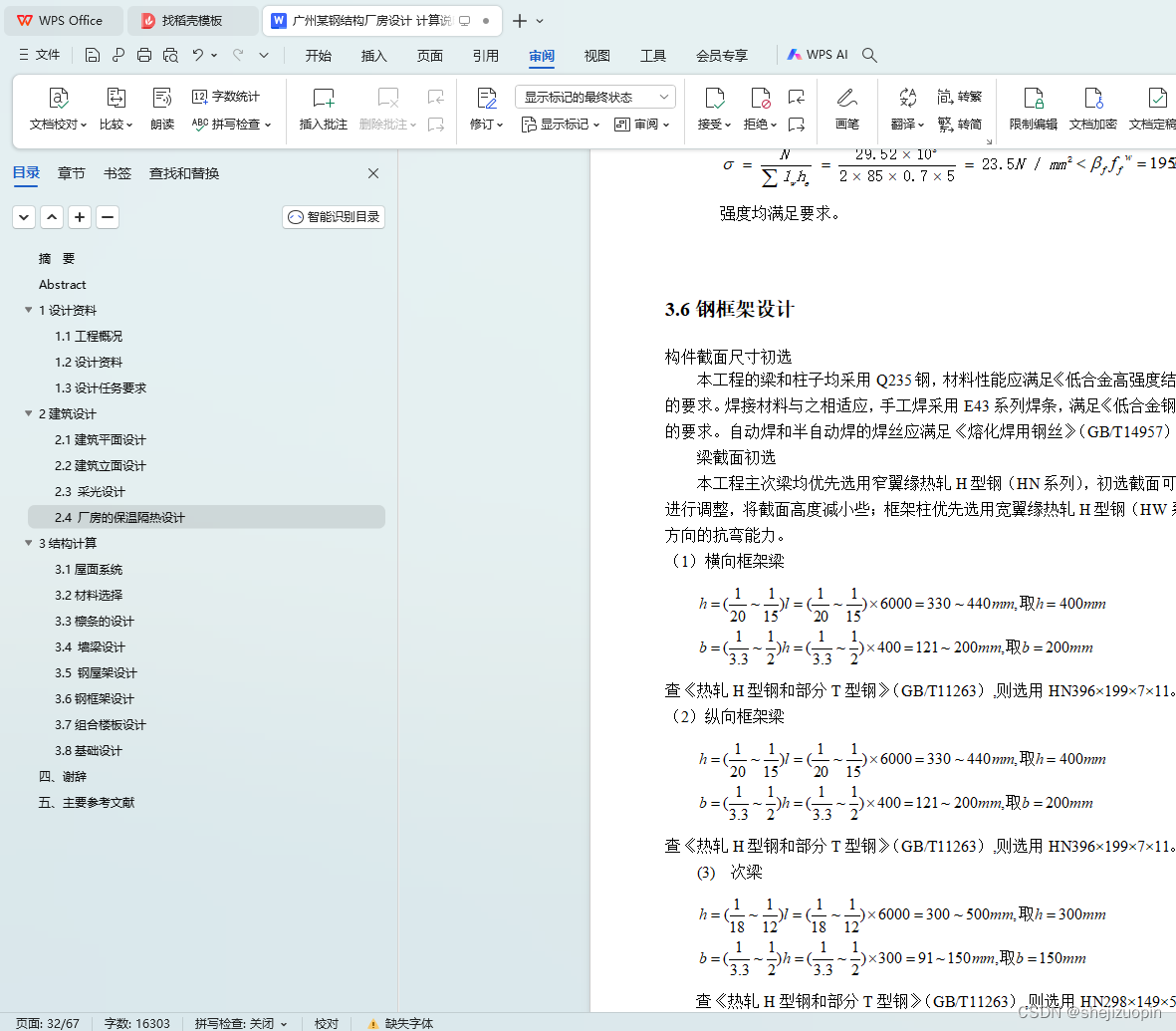Viewport: 1176px width, 1031px height.
Task: Open the 比较 compare tool
Action: 116,110
